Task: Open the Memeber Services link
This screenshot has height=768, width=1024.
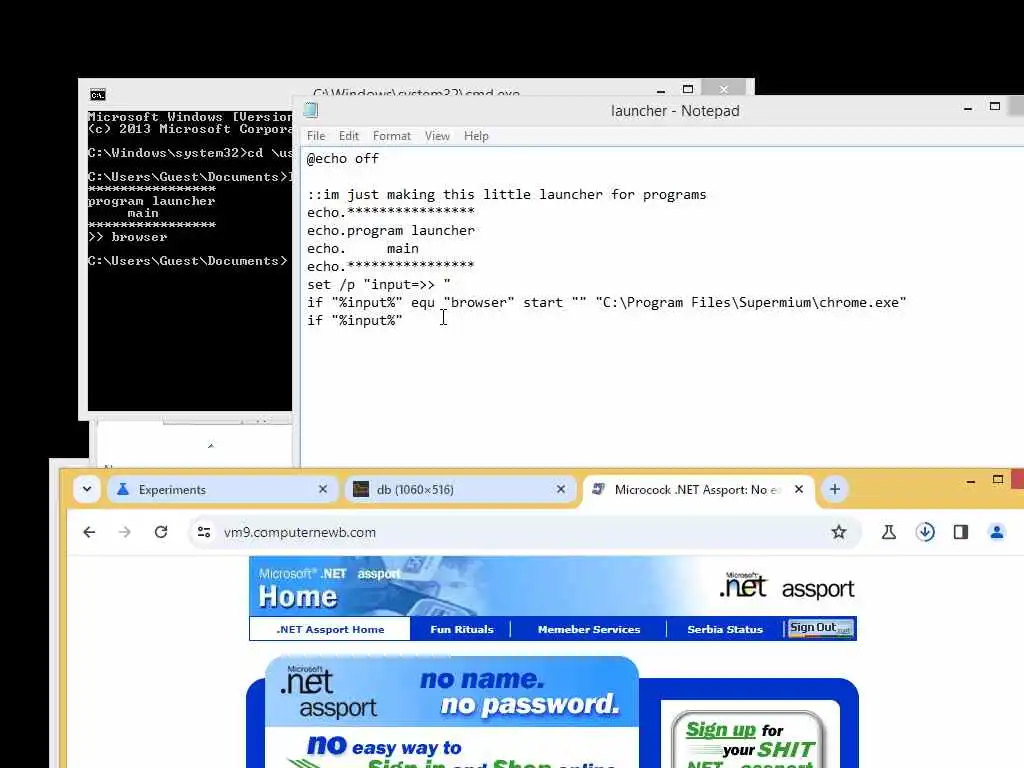Action: (x=588, y=630)
